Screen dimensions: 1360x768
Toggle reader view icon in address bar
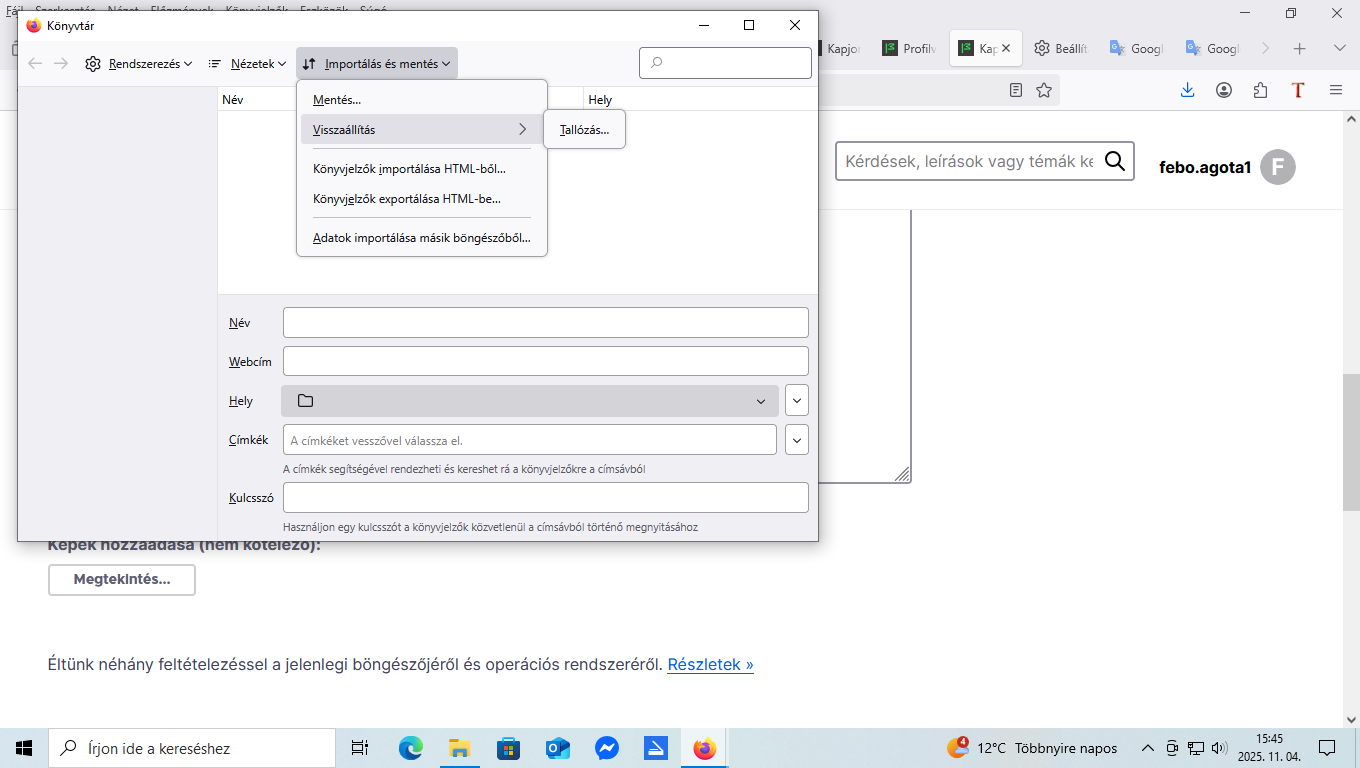1016,90
